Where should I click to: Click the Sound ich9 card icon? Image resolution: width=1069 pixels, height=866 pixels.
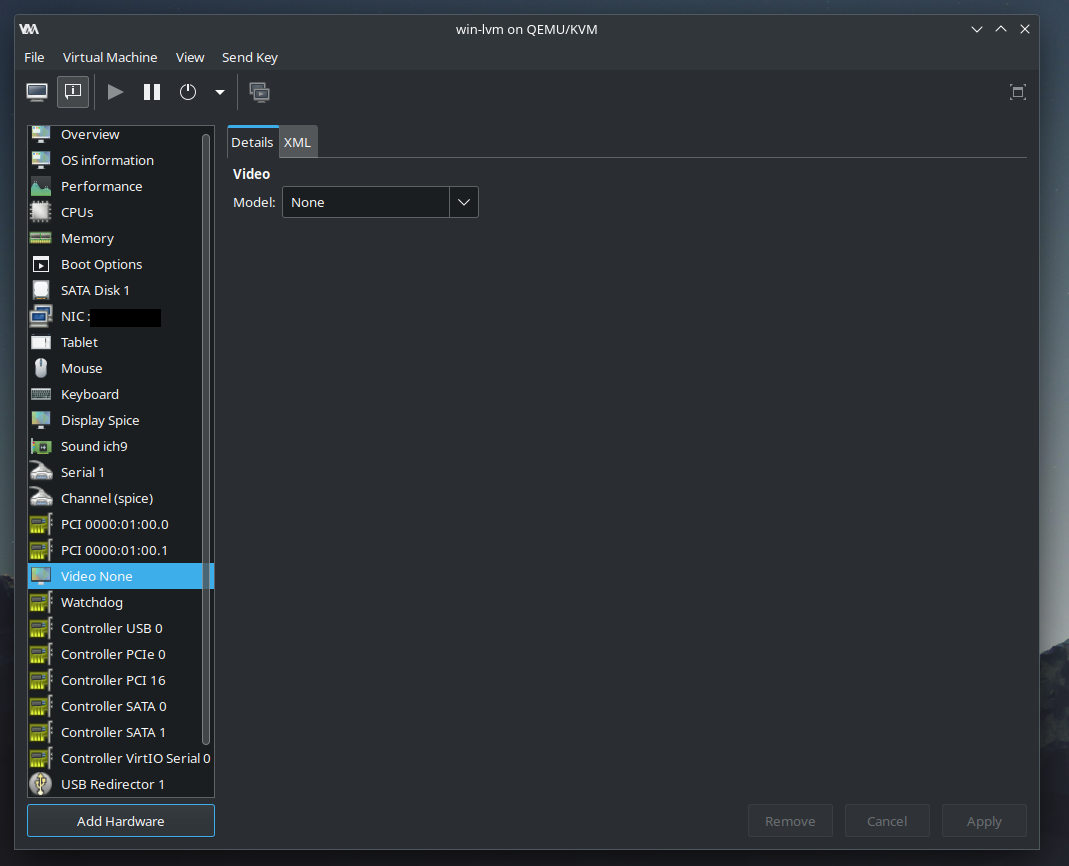41,447
